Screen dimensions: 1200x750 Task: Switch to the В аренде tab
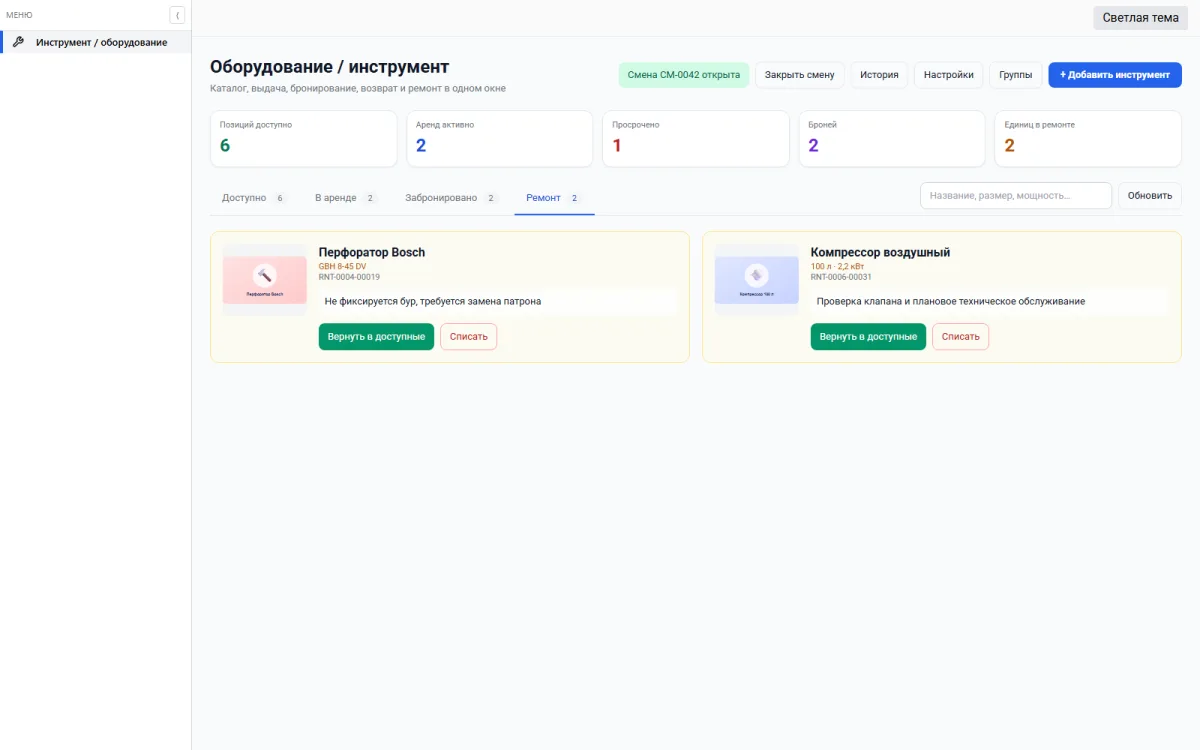(x=345, y=198)
